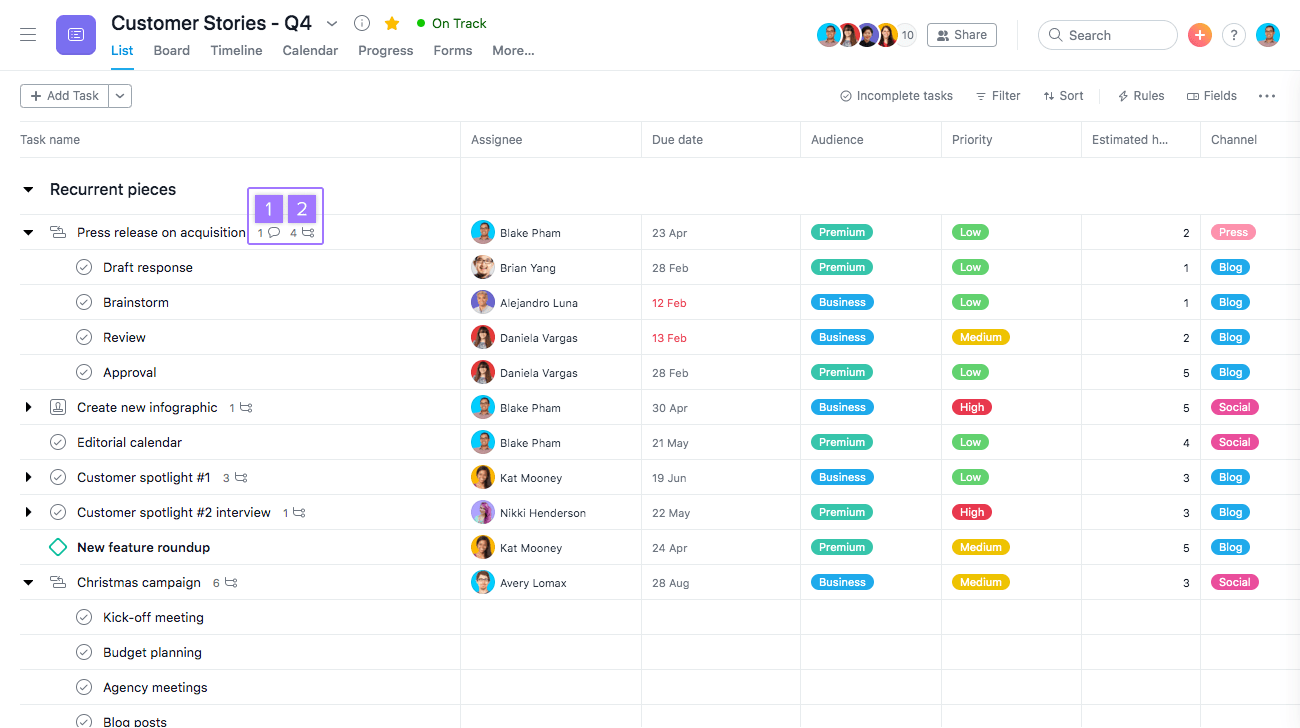Mark Draft response task complete
Image resolution: width=1300 pixels, height=728 pixels.
point(84,267)
